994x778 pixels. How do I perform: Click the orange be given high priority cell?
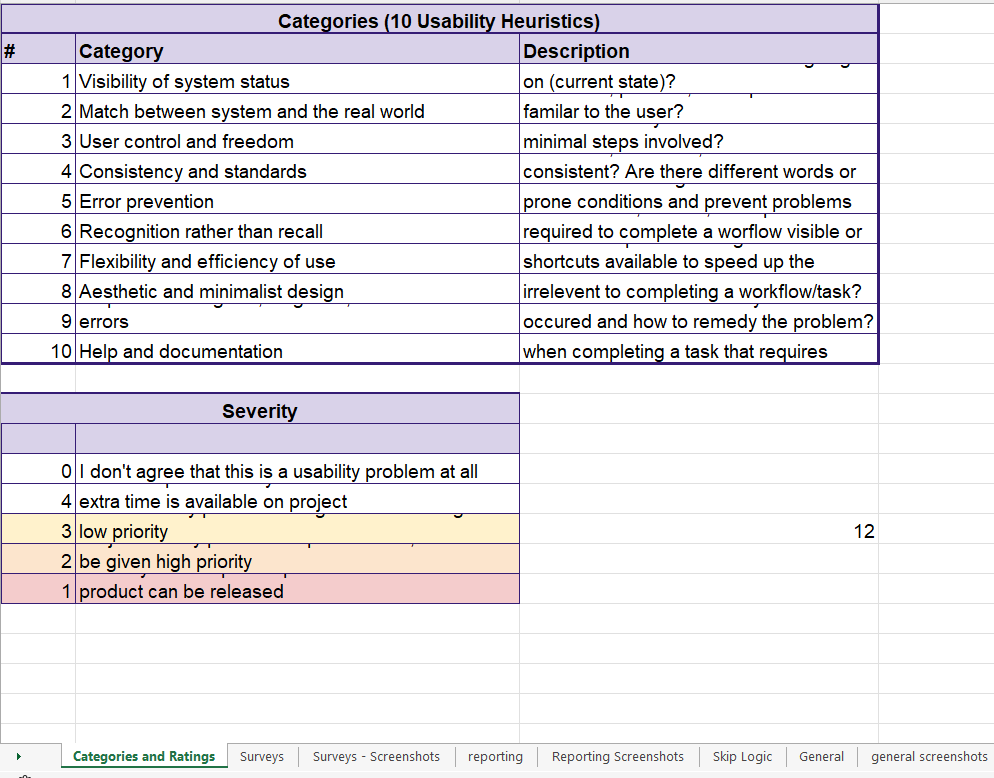click(x=297, y=562)
